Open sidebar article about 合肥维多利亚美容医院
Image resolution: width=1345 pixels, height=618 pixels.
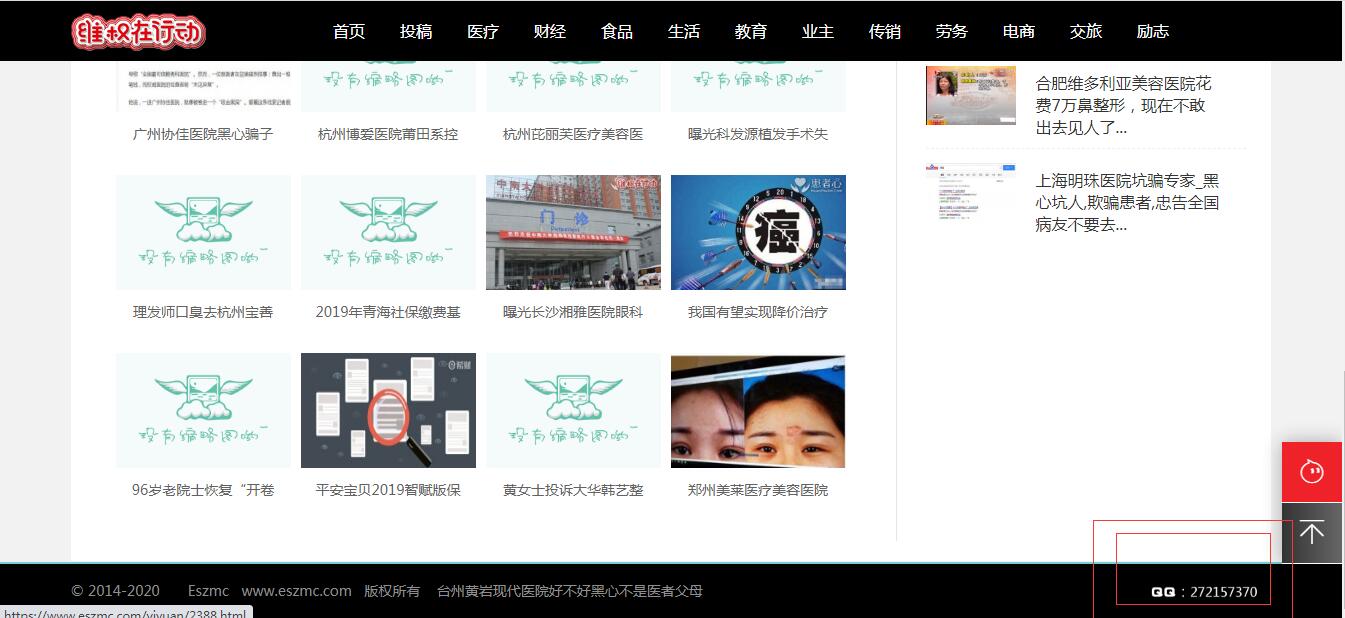1125,105
